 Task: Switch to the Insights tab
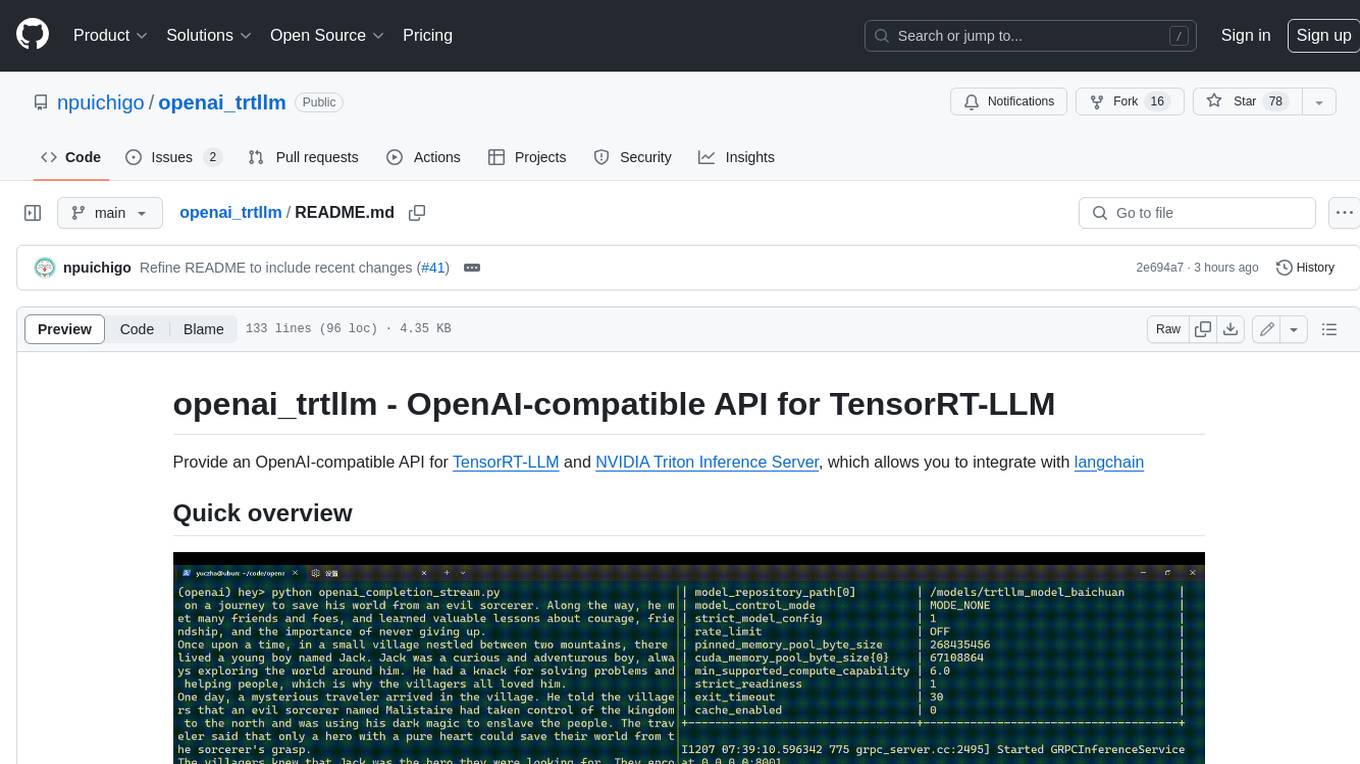tap(736, 157)
